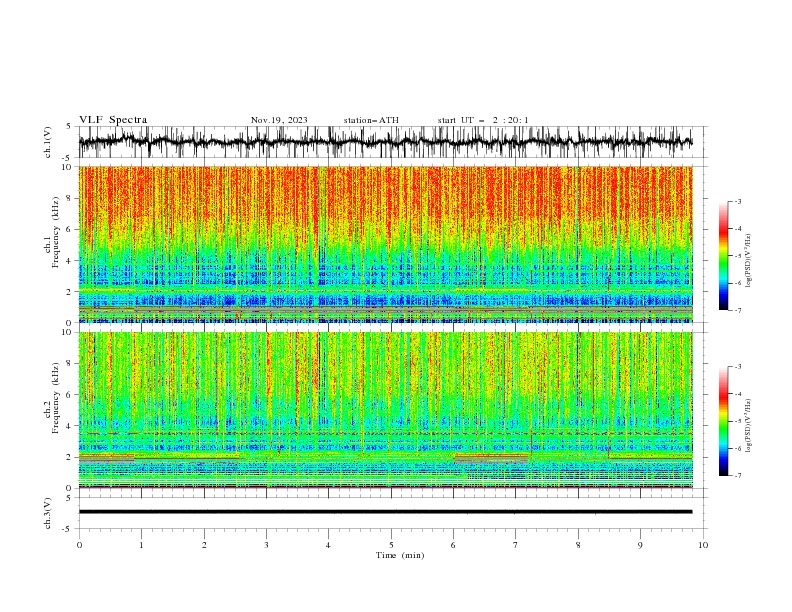Click the ch.3 flat black trace

[x=385, y=512]
